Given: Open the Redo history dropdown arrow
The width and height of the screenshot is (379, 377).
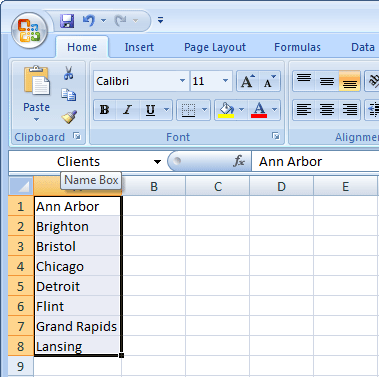Looking at the screenshot, I should (x=135, y=21).
